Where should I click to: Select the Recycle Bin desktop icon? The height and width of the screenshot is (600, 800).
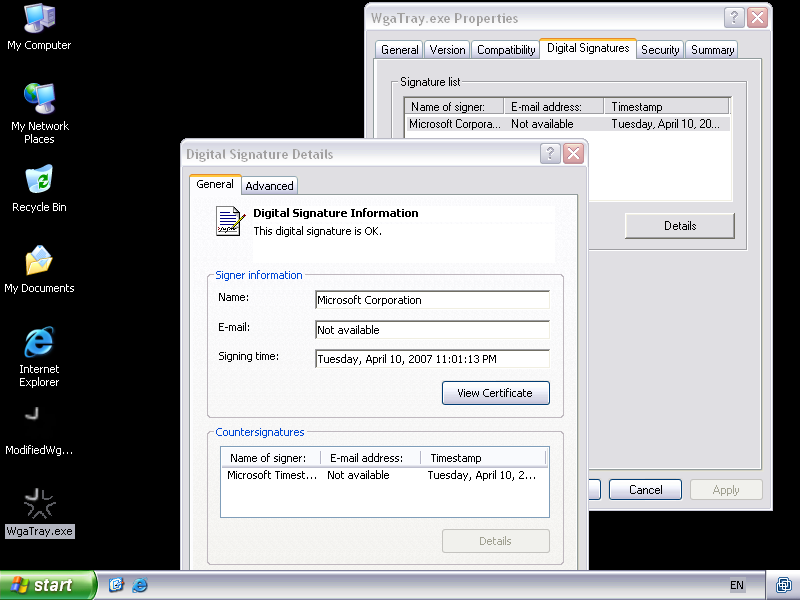pos(39,188)
